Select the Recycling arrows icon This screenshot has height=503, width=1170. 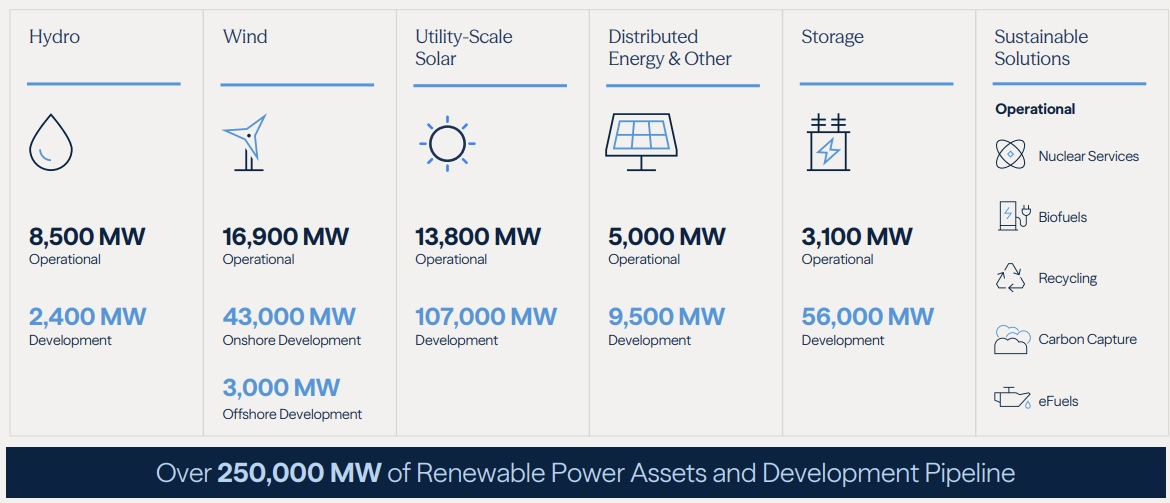[x=1011, y=278]
